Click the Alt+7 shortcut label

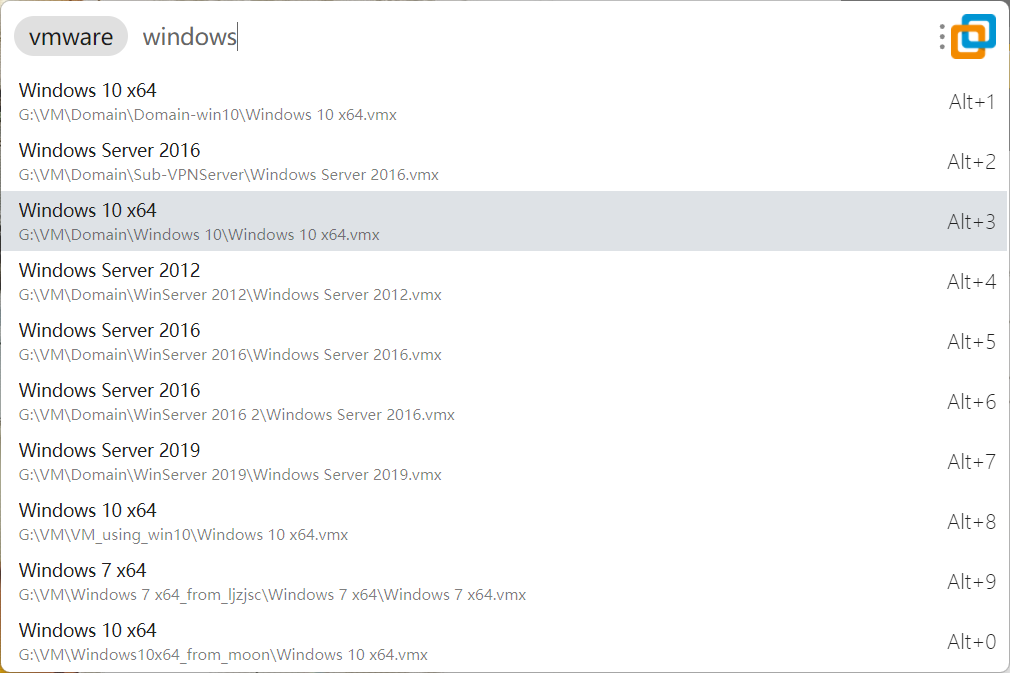click(971, 461)
